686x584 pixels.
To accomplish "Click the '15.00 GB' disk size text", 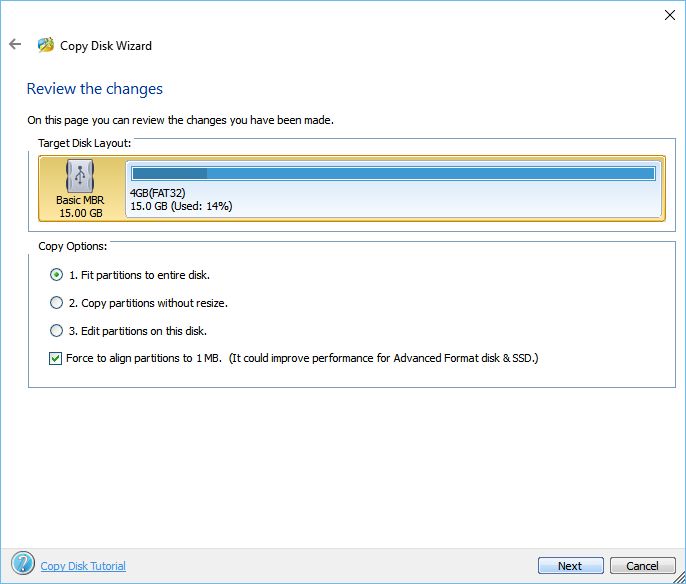I will (81, 213).
